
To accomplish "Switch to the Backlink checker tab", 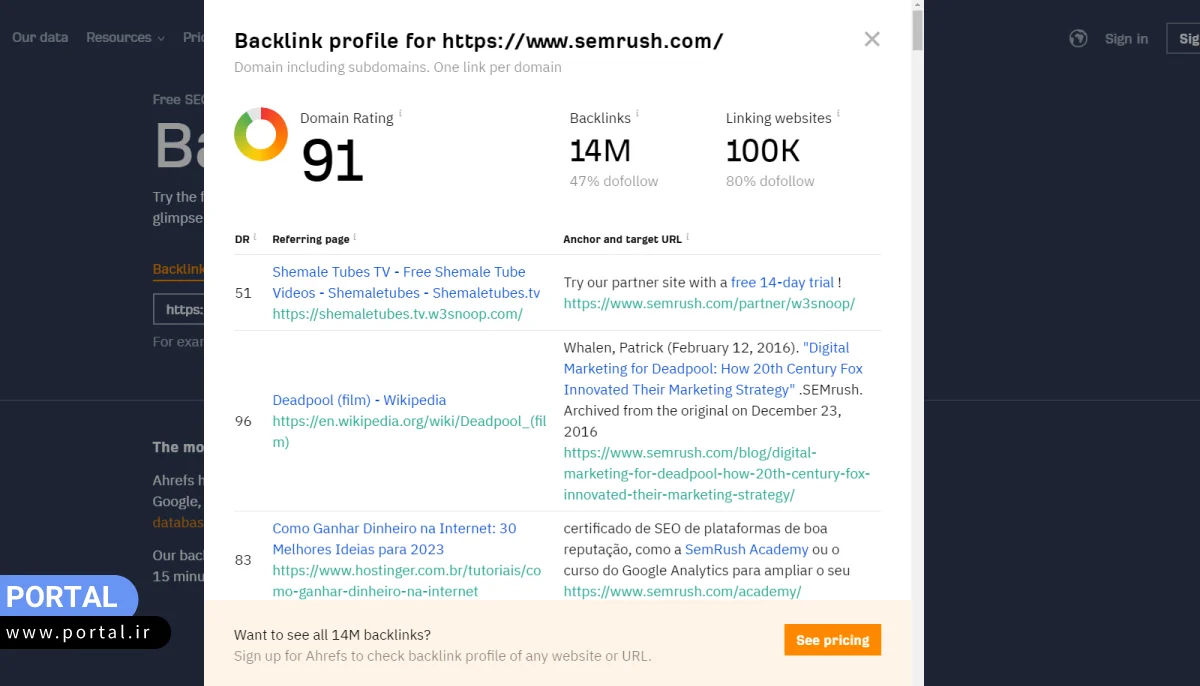I will pos(179,268).
